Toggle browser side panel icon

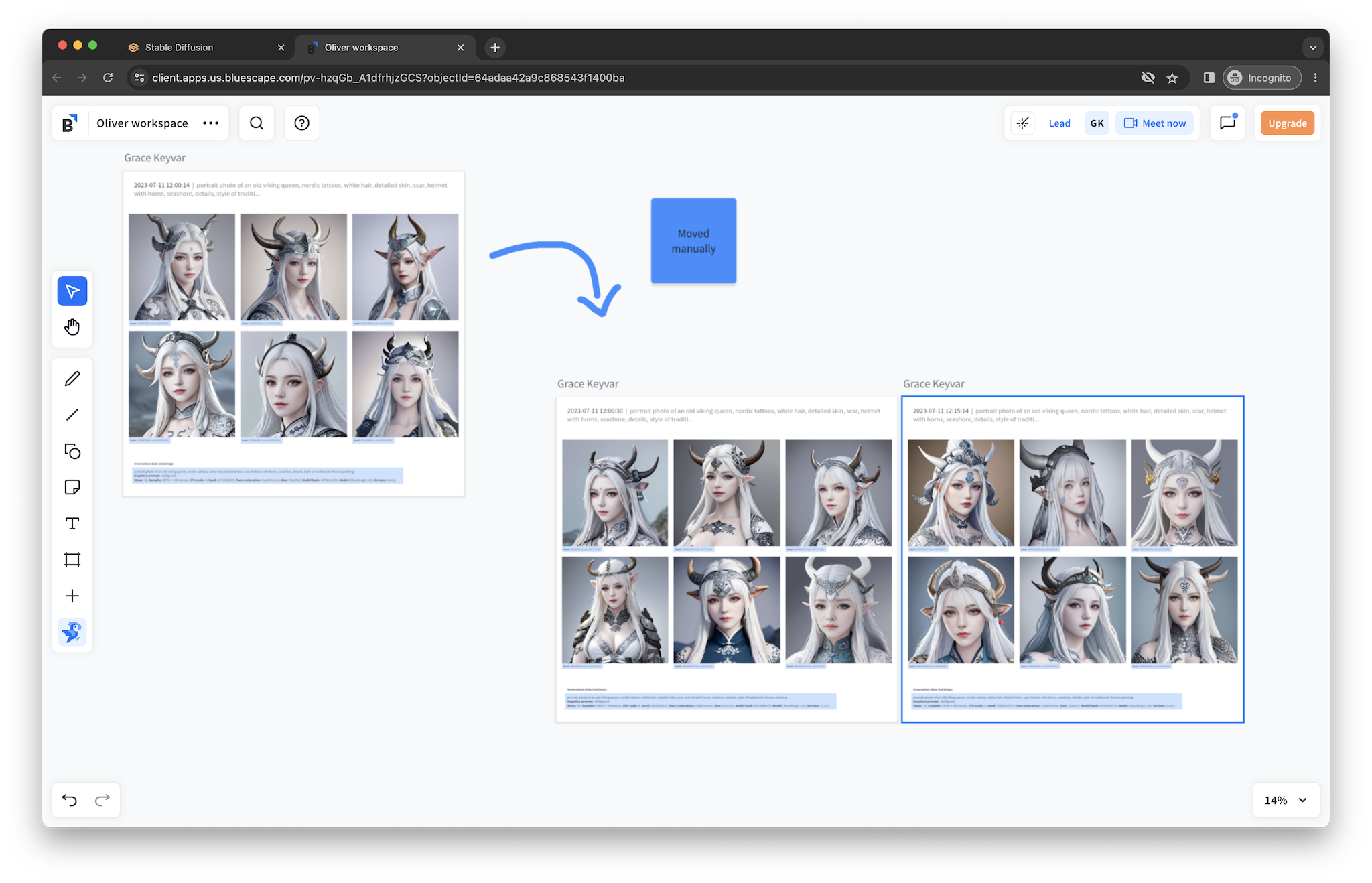[x=1209, y=78]
